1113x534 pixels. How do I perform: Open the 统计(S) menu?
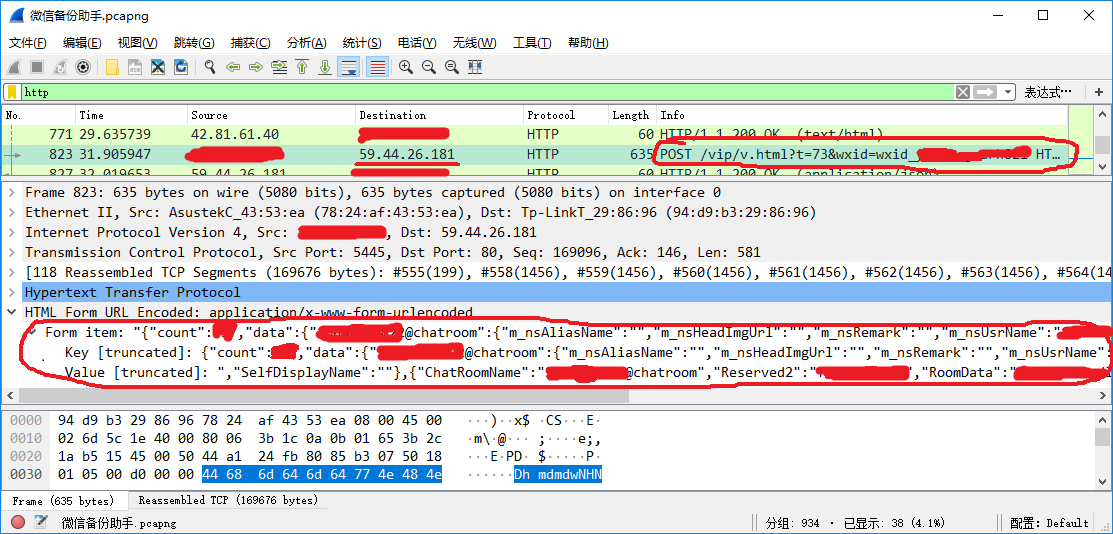362,43
